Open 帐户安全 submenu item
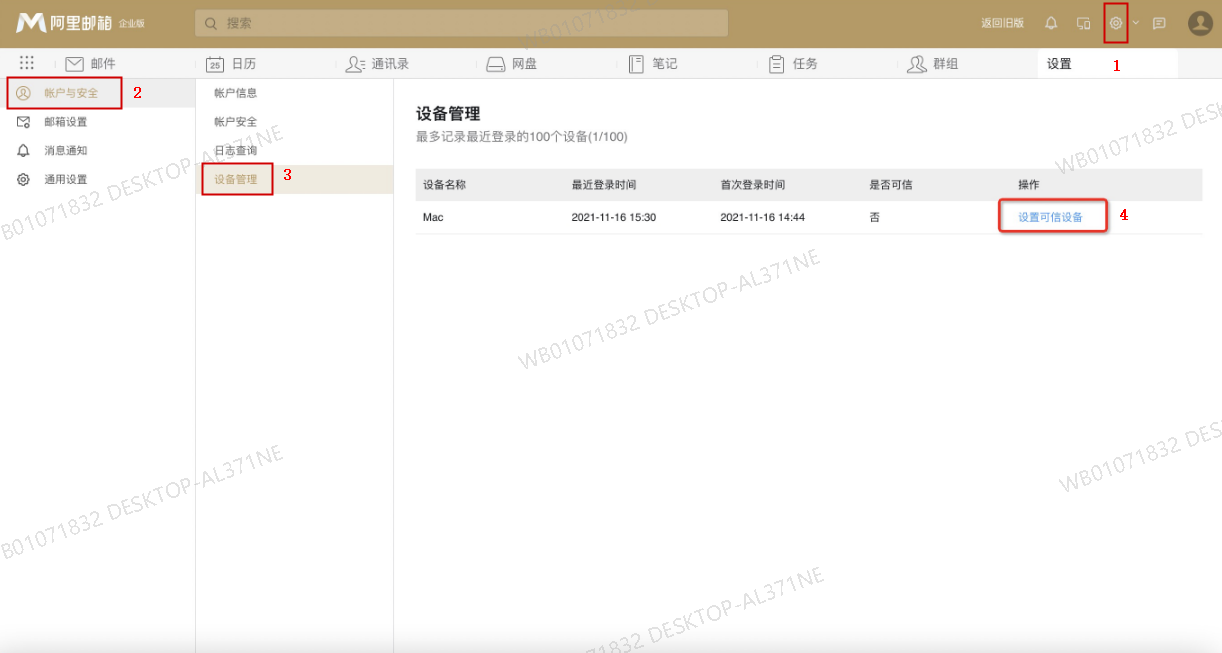The height and width of the screenshot is (653, 1222). pyautogui.click(x=235, y=122)
